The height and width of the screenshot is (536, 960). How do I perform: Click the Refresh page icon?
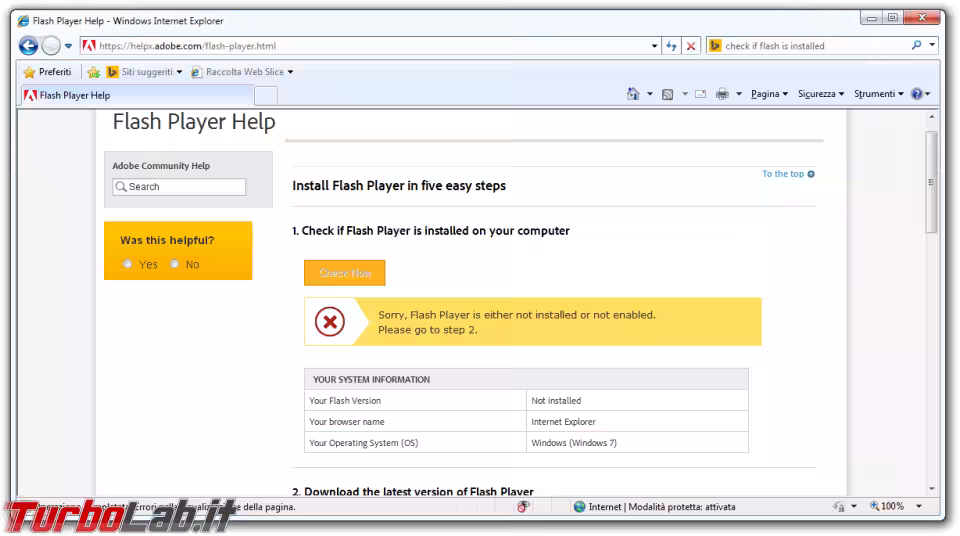(671, 46)
